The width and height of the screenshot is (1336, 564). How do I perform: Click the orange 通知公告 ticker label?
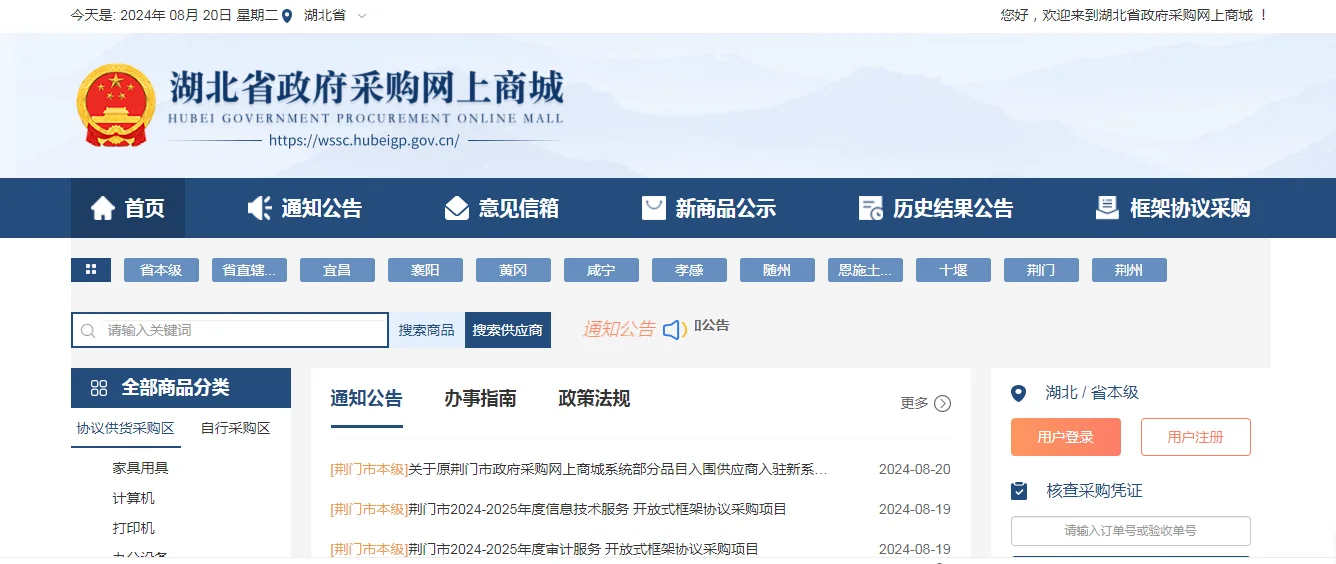(619, 329)
